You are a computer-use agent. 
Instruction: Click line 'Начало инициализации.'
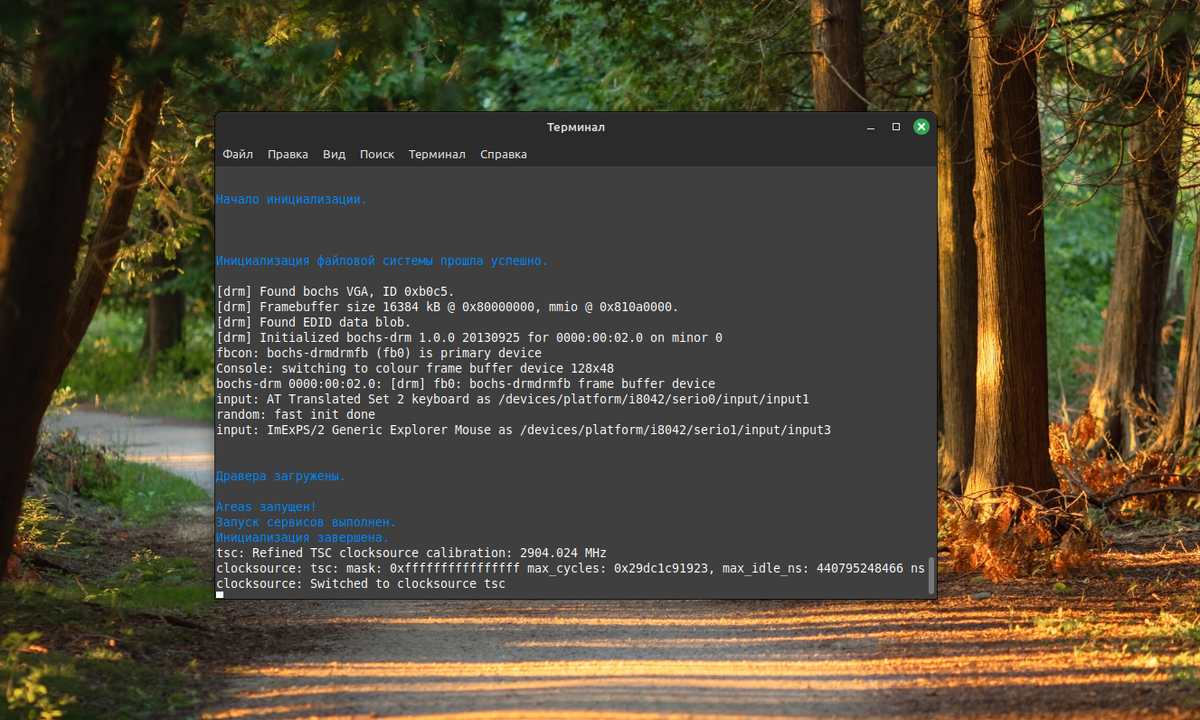click(x=292, y=199)
